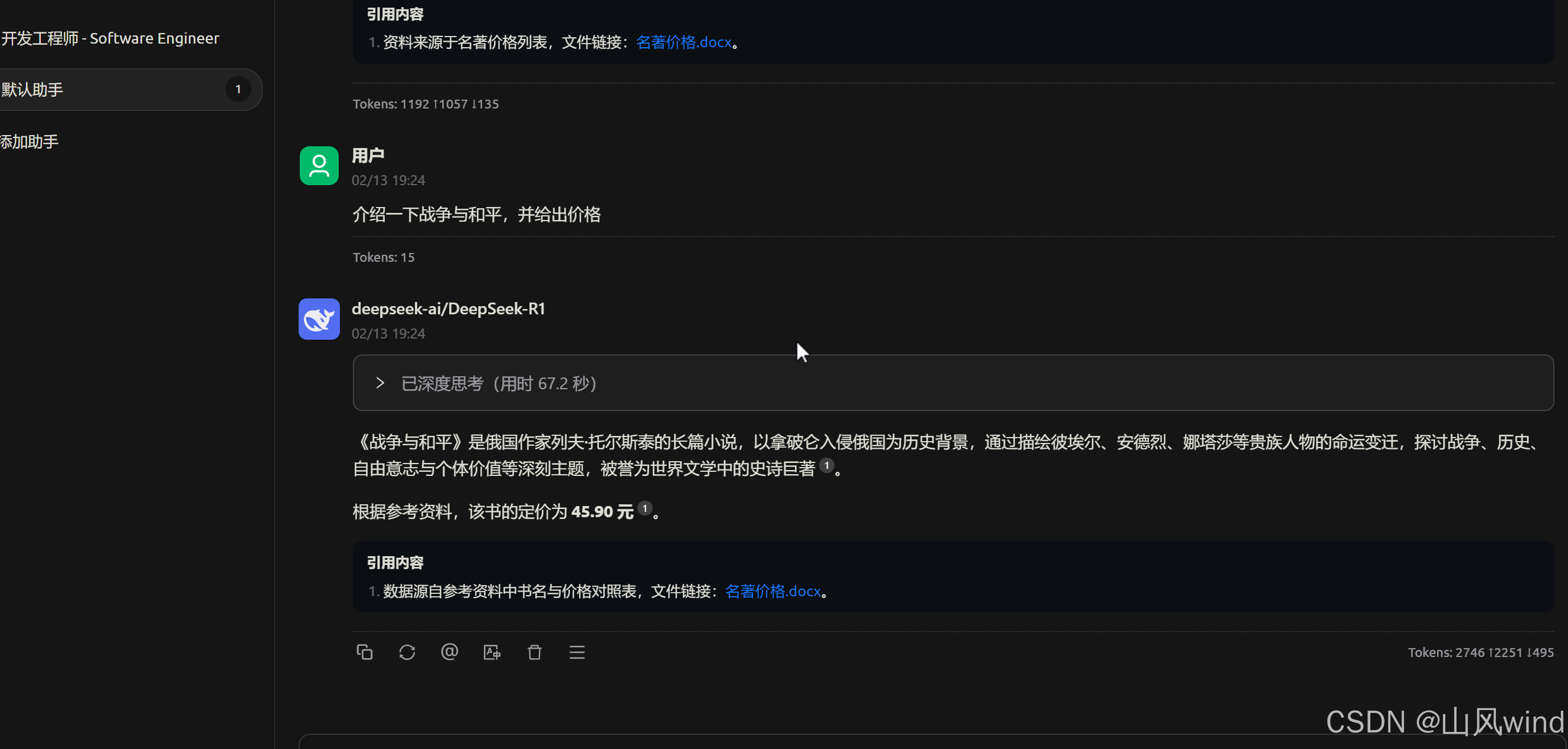This screenshot has height=749, width=1568.
Task: Open the top 名著价格.docx link
Action: click(683, 42)
